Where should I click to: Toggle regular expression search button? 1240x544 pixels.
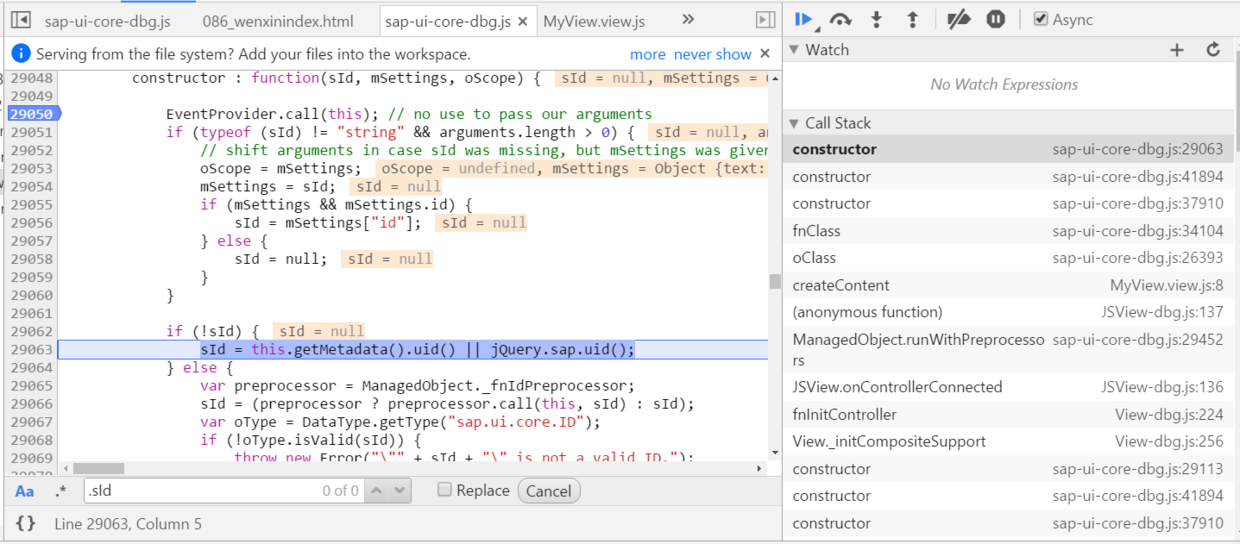coord(61,491)
